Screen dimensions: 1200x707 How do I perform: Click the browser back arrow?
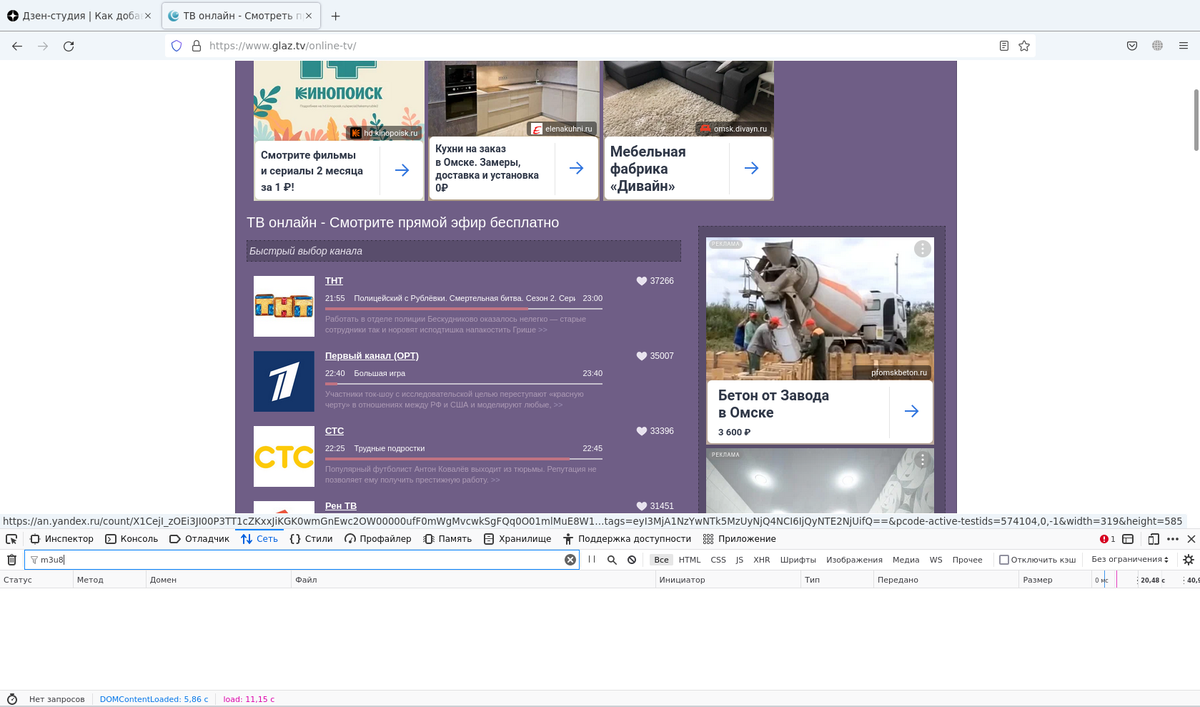[18, 46]
